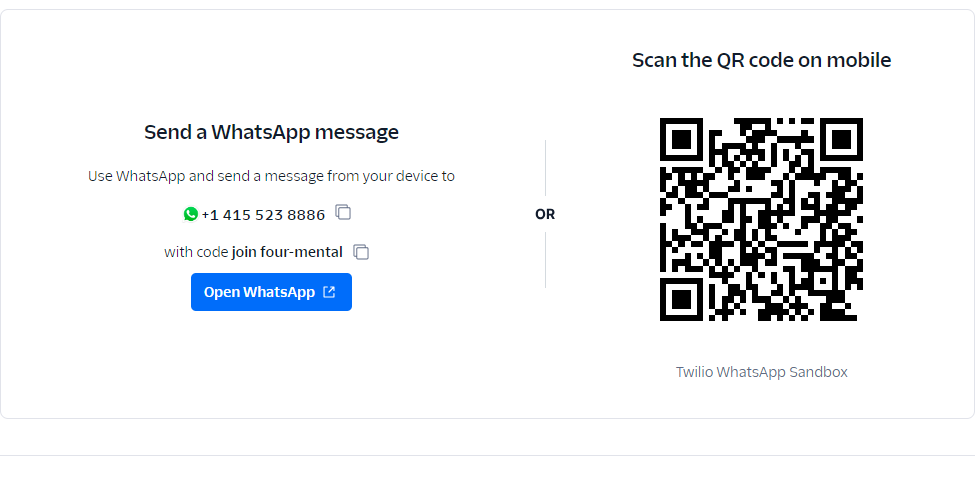Click the green WhatsApp logo icon
The width and height of the screenshot is (975, 485).
click(x=191, y=214)
